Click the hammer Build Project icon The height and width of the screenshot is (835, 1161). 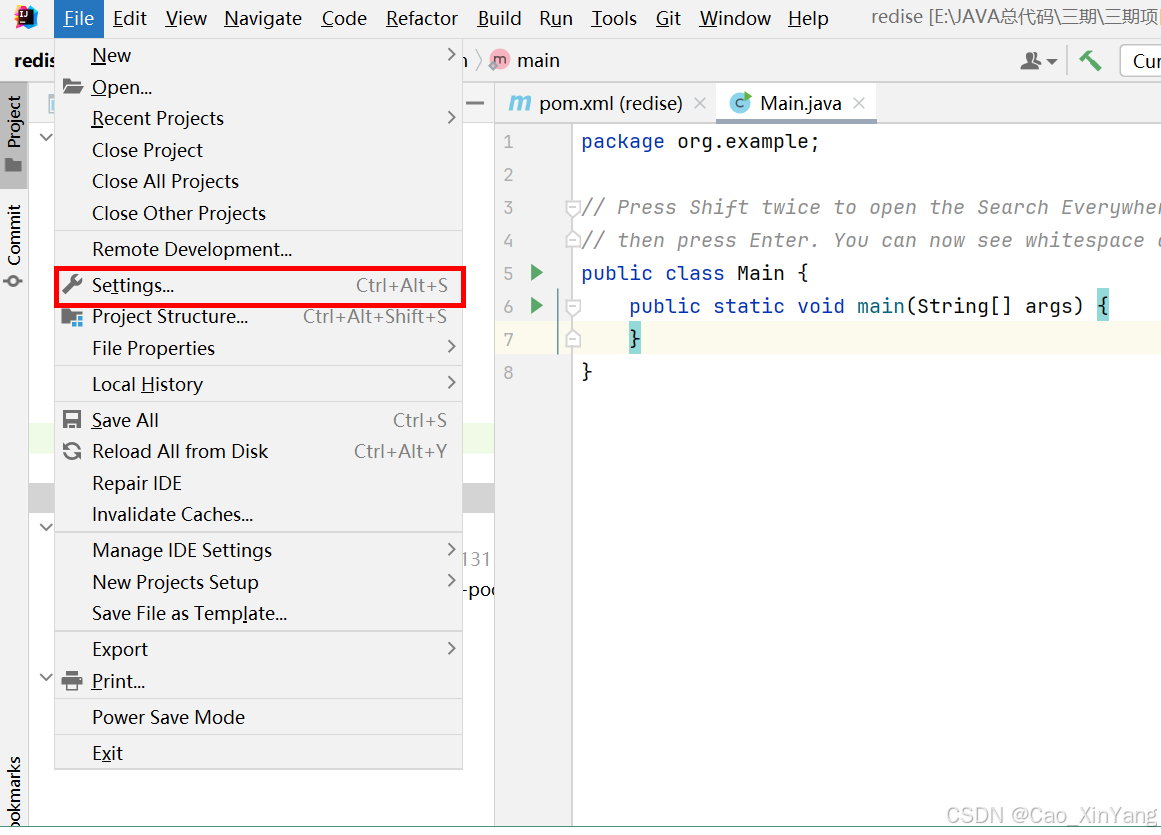(x=1090, y=61)
